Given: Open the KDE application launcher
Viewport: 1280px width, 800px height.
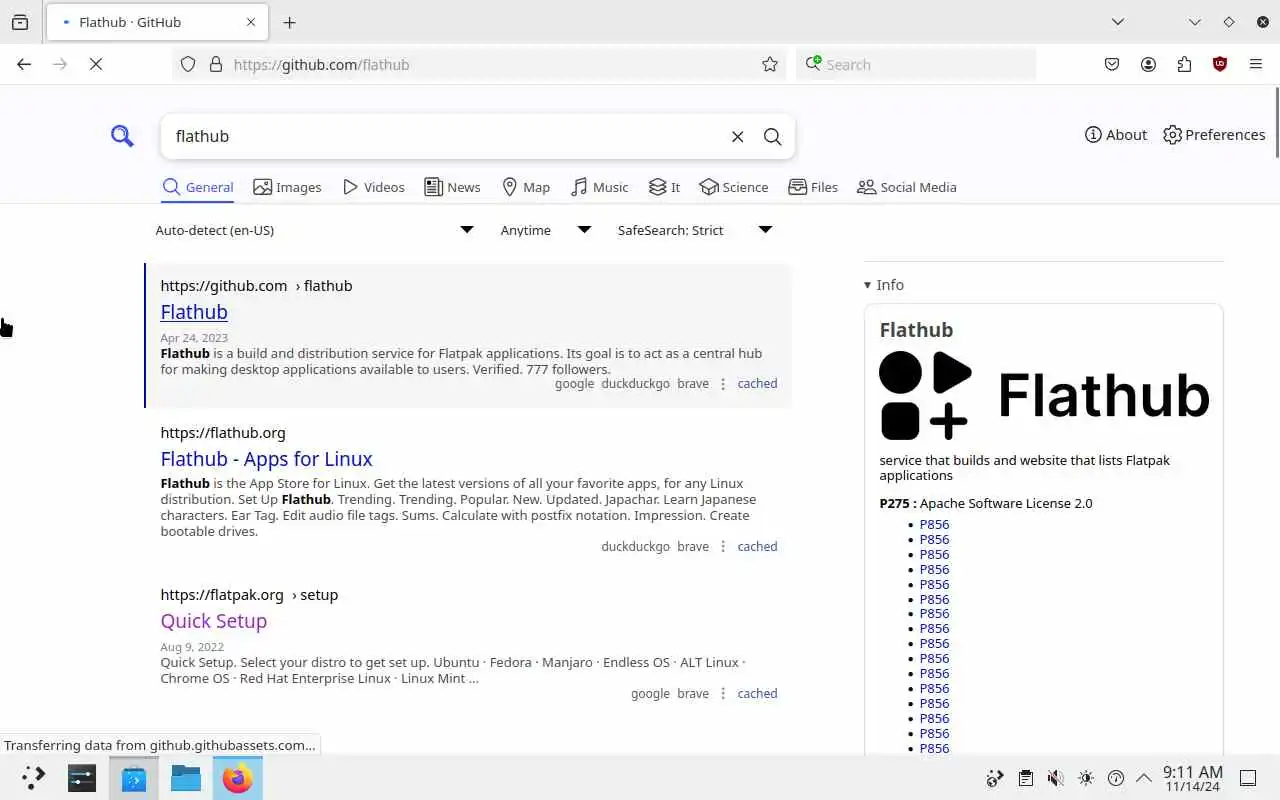Looking at the screenshot, I should pos(33,777).
